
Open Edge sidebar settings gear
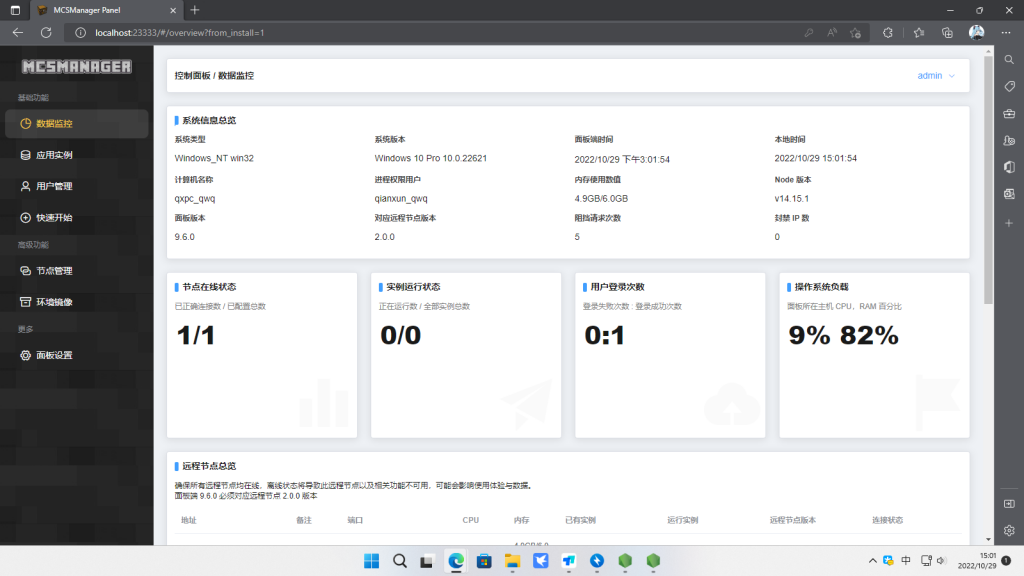tap(1009, 530)
